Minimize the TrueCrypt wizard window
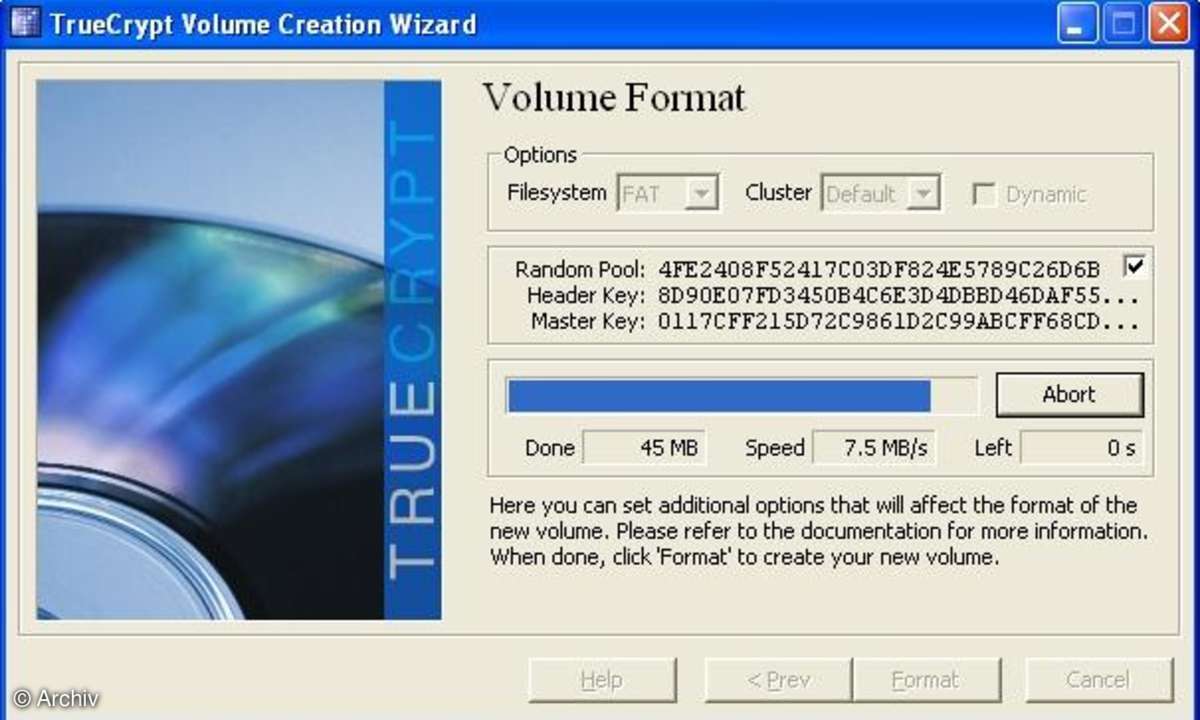Viewport: 1200px width, 720px height. tap(1077, 23)
